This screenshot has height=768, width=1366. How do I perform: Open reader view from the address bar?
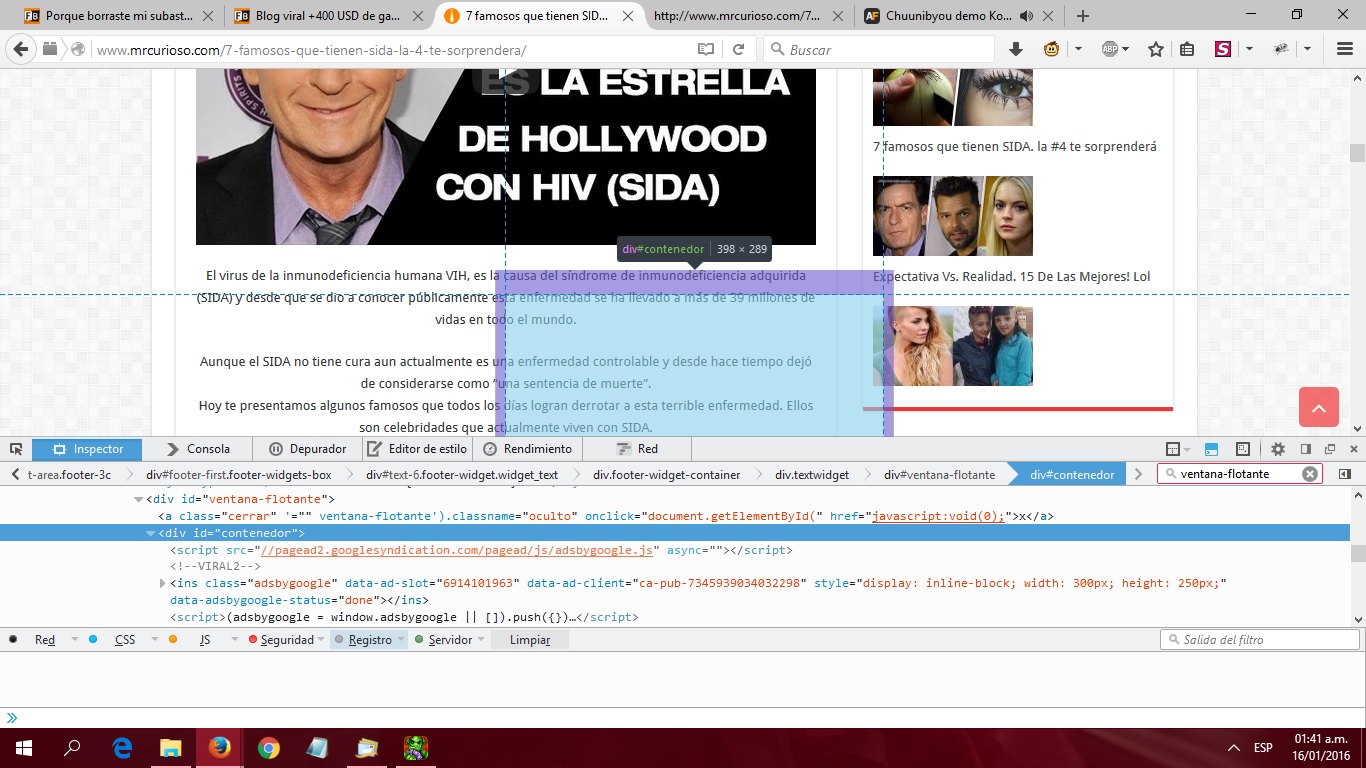point(706,49)
